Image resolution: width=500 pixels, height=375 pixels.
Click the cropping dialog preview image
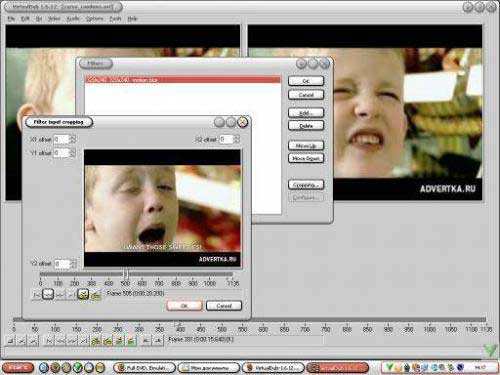click(162, 208)
